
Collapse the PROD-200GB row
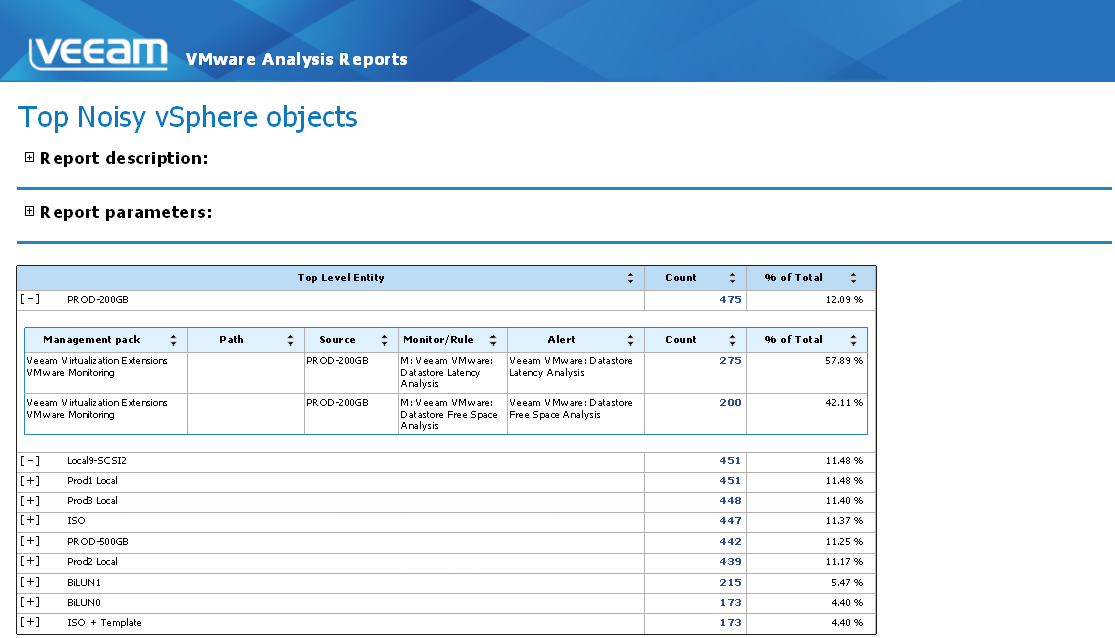[30, 299]
